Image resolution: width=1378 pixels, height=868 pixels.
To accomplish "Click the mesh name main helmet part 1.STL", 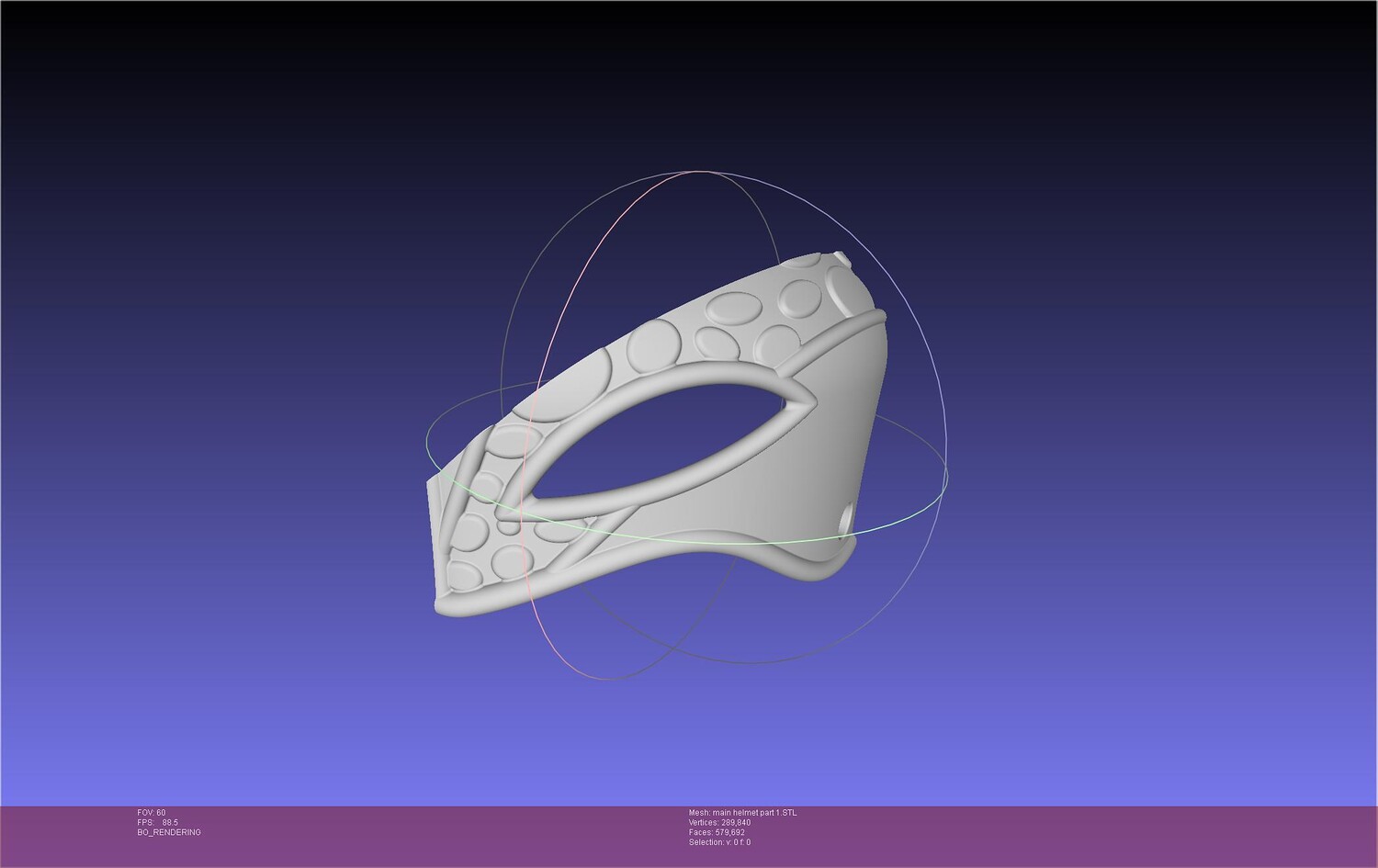I will pyautogui.click(x=743, y=813).
